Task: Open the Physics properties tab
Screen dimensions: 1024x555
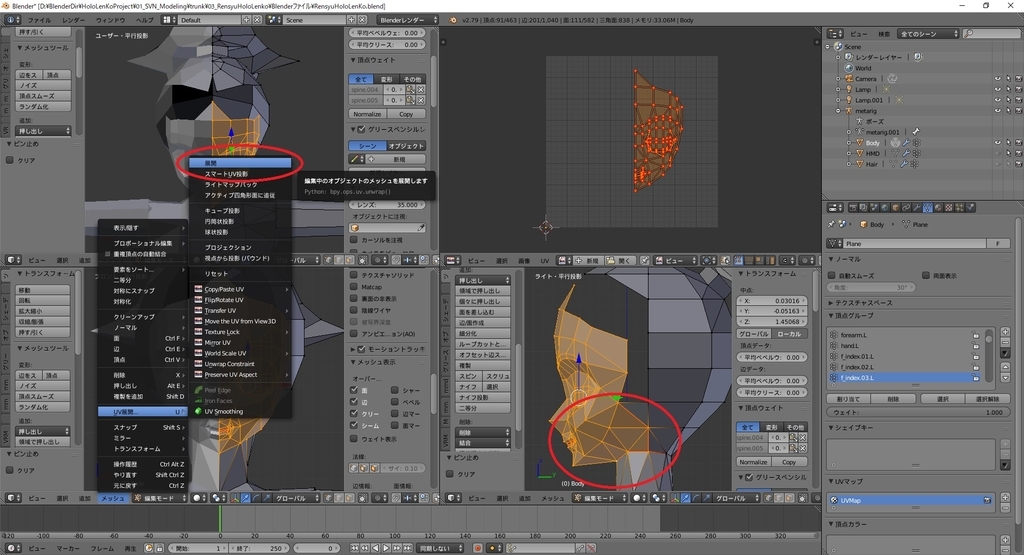Action: tap(970, 208)
